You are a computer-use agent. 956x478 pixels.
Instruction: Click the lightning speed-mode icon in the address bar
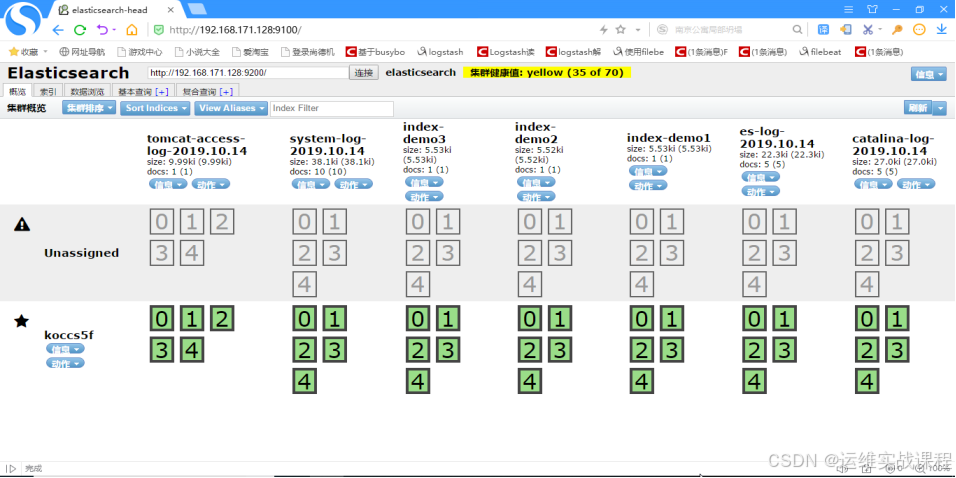pos(604,30)
